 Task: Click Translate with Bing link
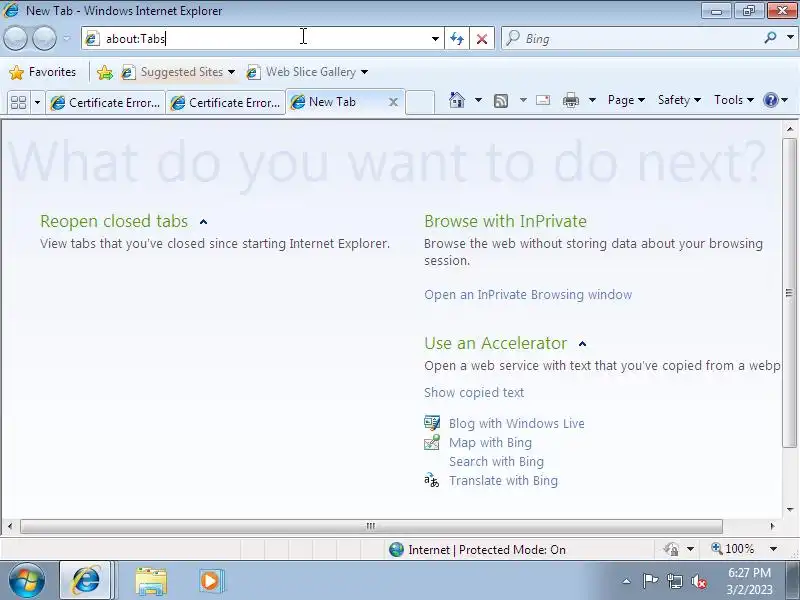[x=503, y=481]
